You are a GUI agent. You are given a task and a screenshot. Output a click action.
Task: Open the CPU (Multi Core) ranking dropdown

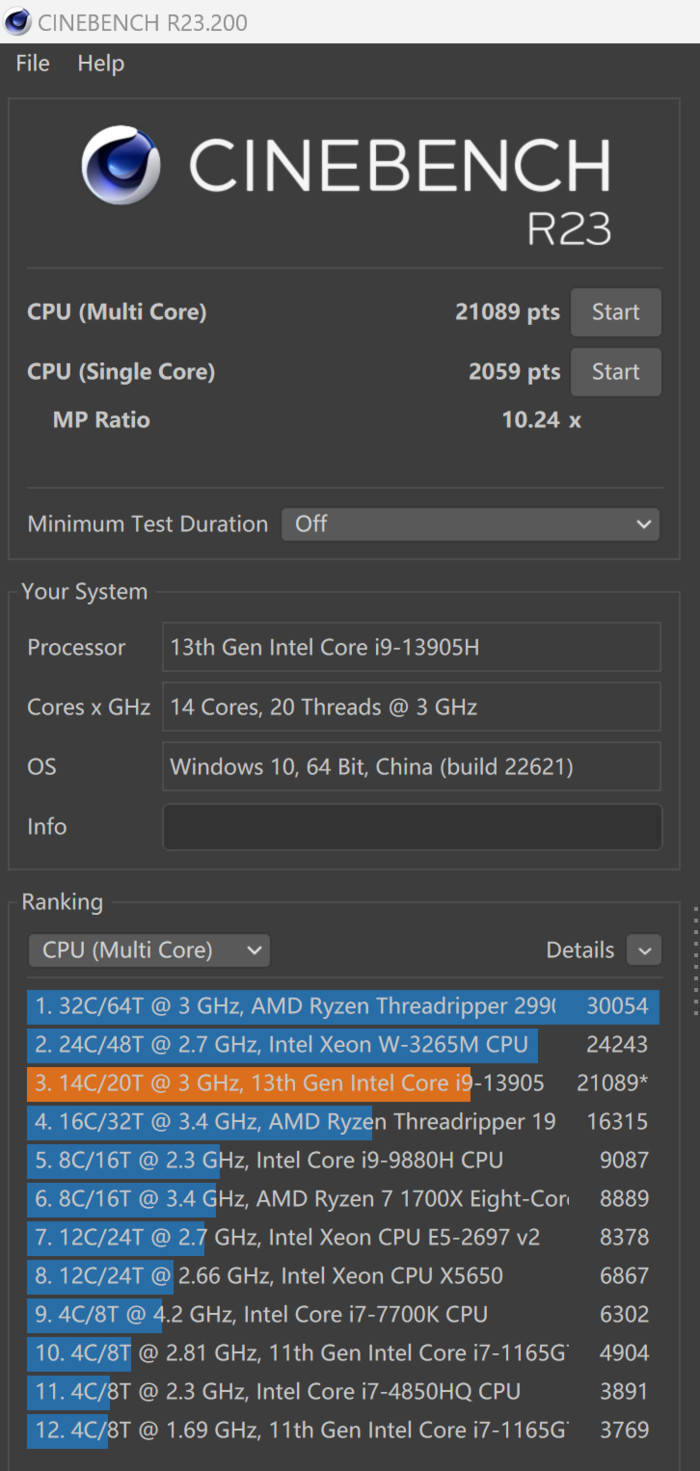pyautogui.click(x=149, y=950)
